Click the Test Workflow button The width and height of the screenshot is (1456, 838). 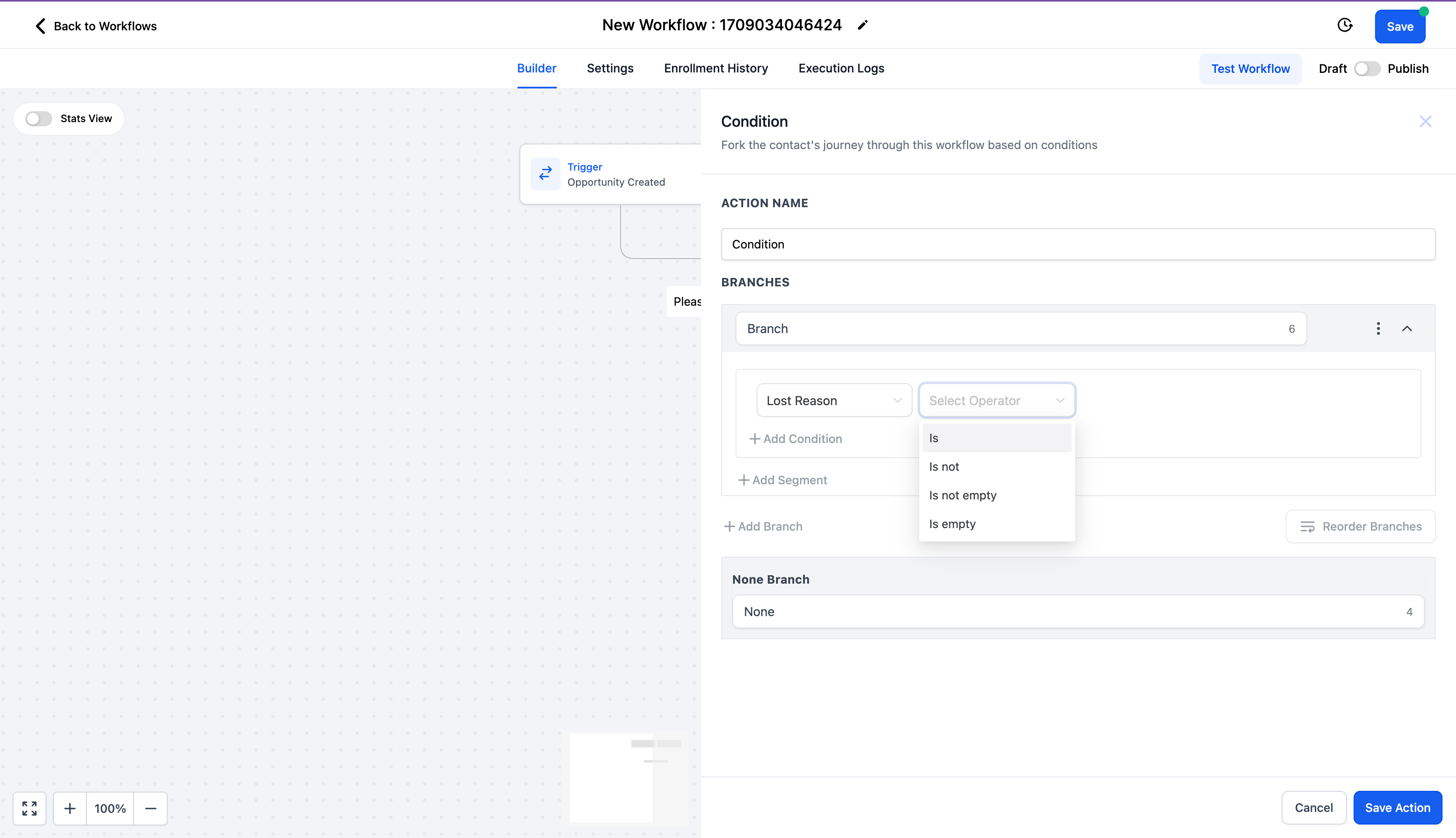tap(1250, 69)
